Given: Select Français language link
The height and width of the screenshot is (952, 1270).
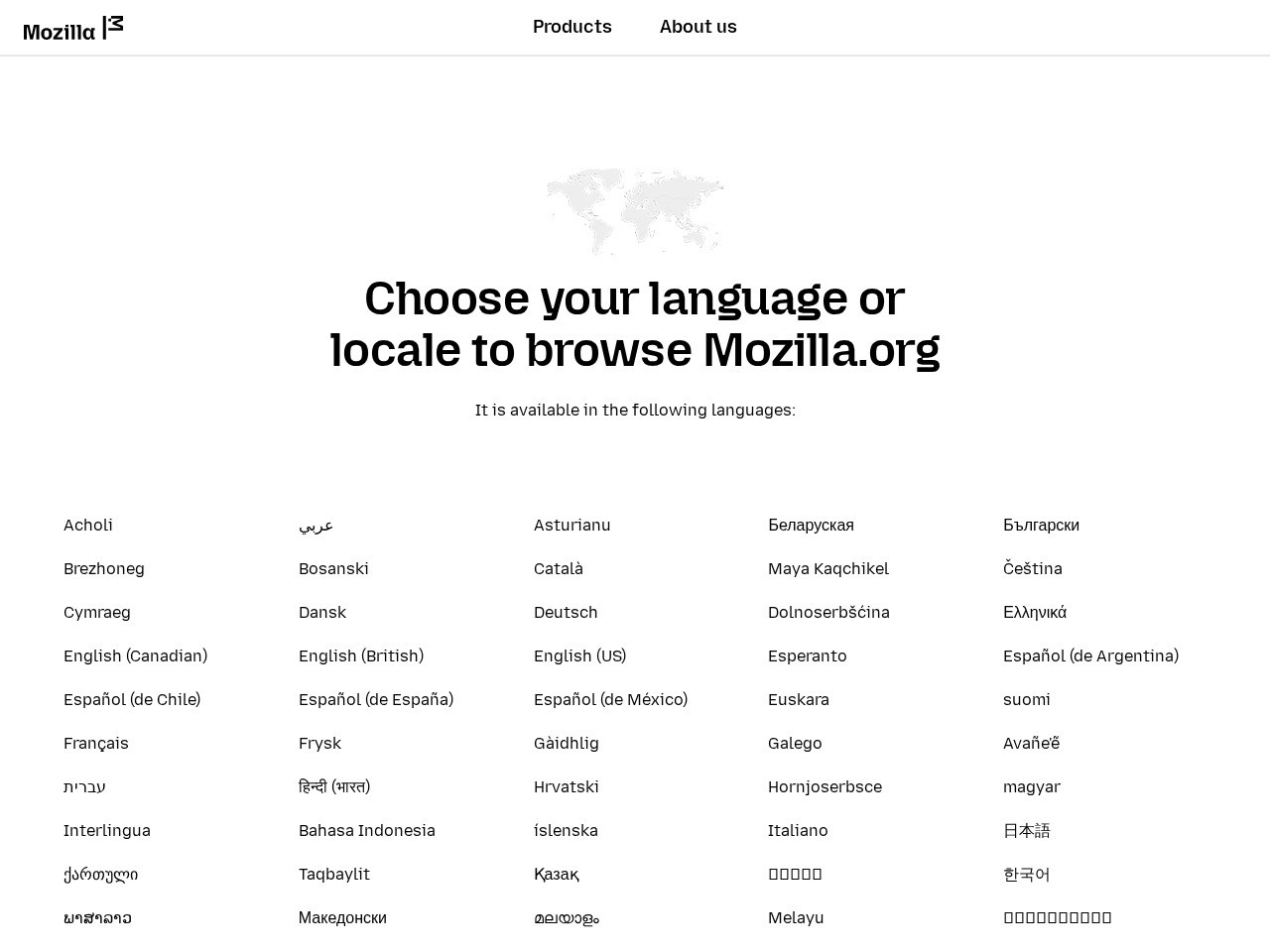Looking at the screenshot, I should coord(96,743).
